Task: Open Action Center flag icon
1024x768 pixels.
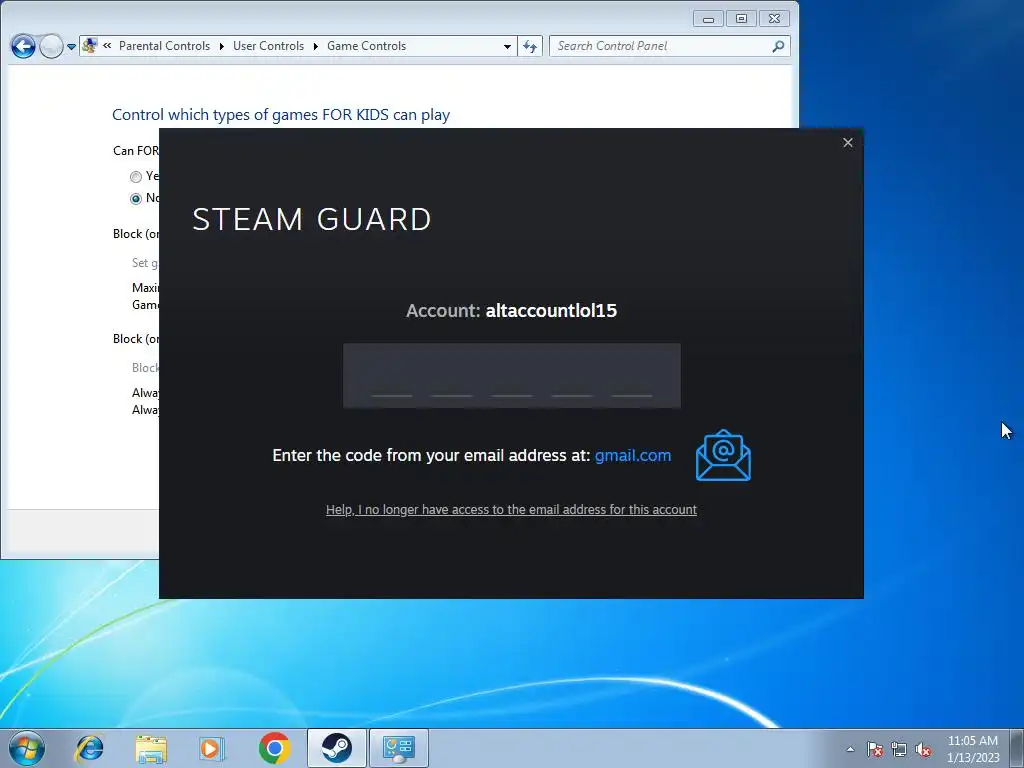Action: point(875,749)
